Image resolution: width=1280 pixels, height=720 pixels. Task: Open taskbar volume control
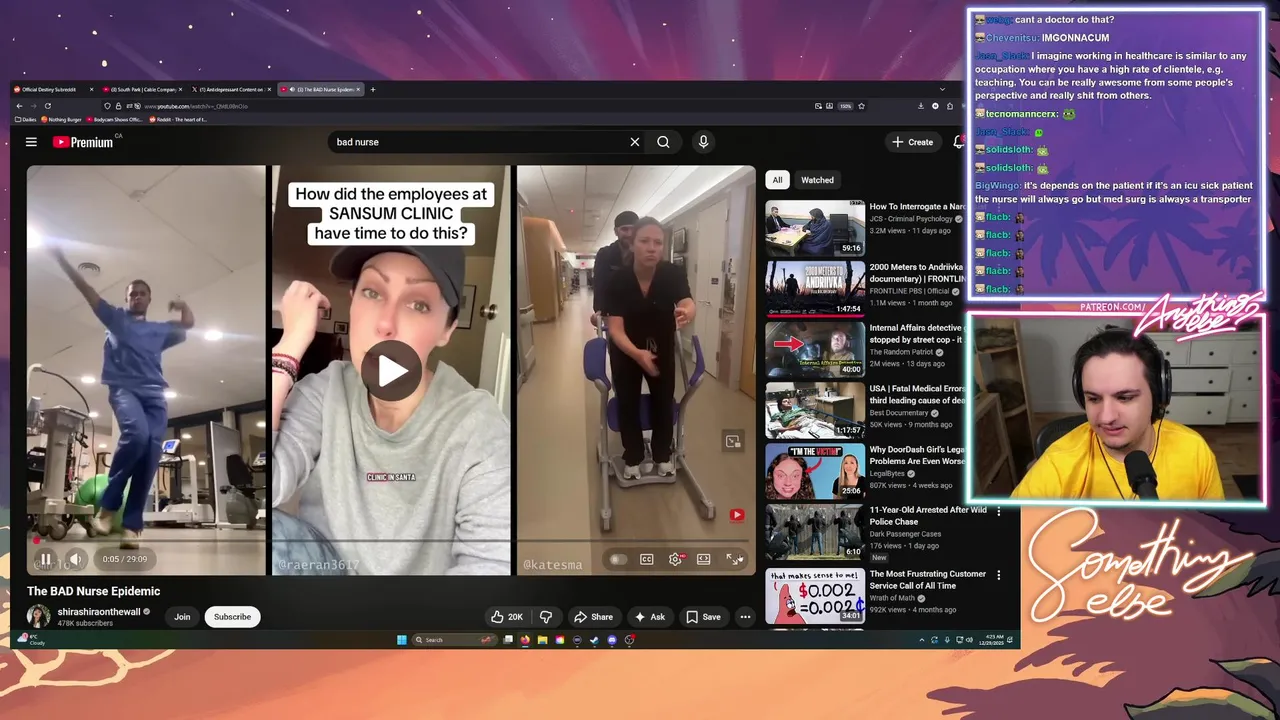[969, 640]
